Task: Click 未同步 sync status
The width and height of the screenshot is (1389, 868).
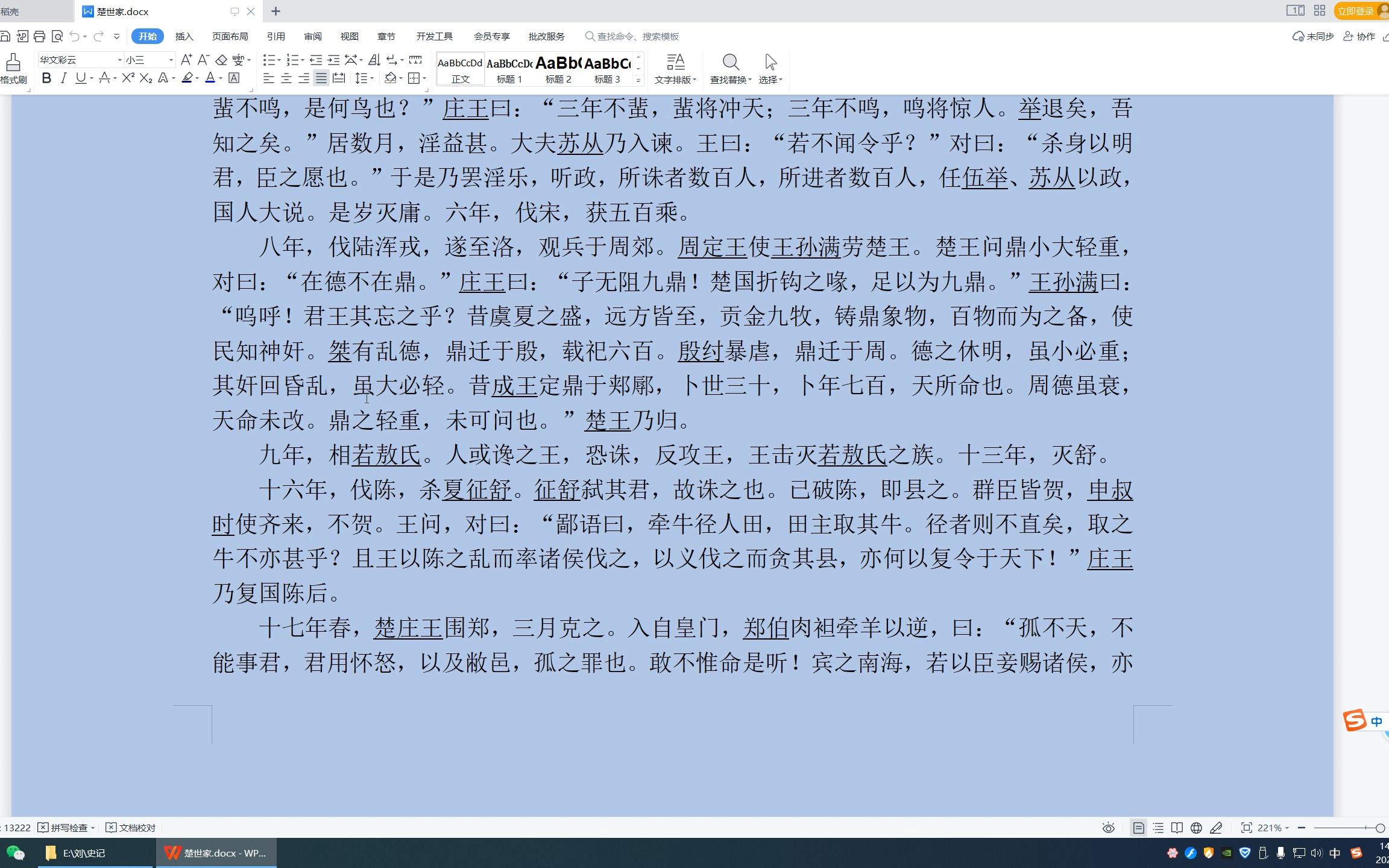Action: pos(1313,36)
